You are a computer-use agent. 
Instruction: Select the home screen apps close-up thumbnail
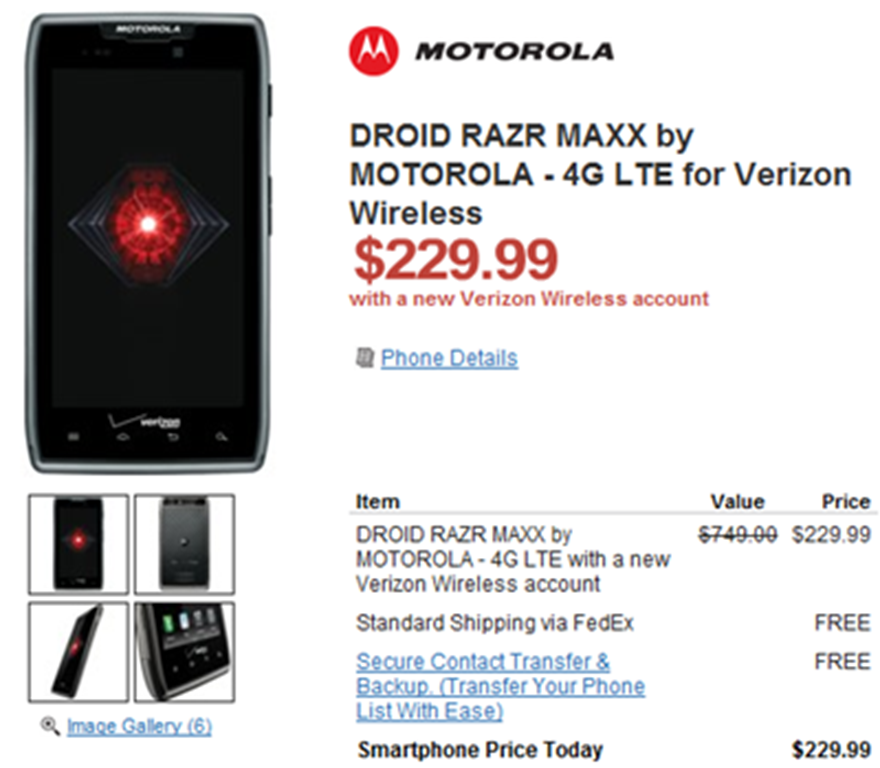point(184,650)
